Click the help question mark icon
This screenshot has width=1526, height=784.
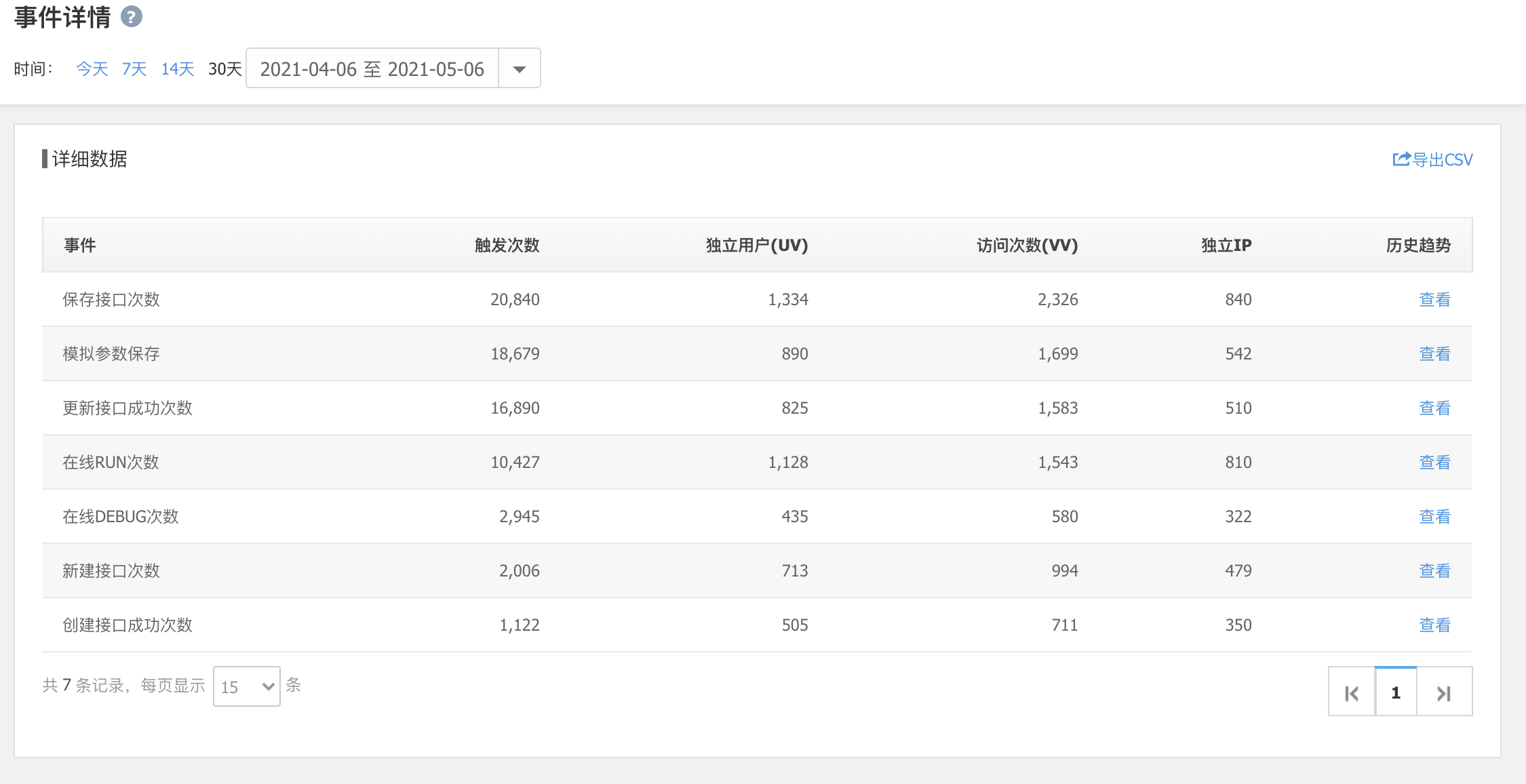click(x=132, y=16)
